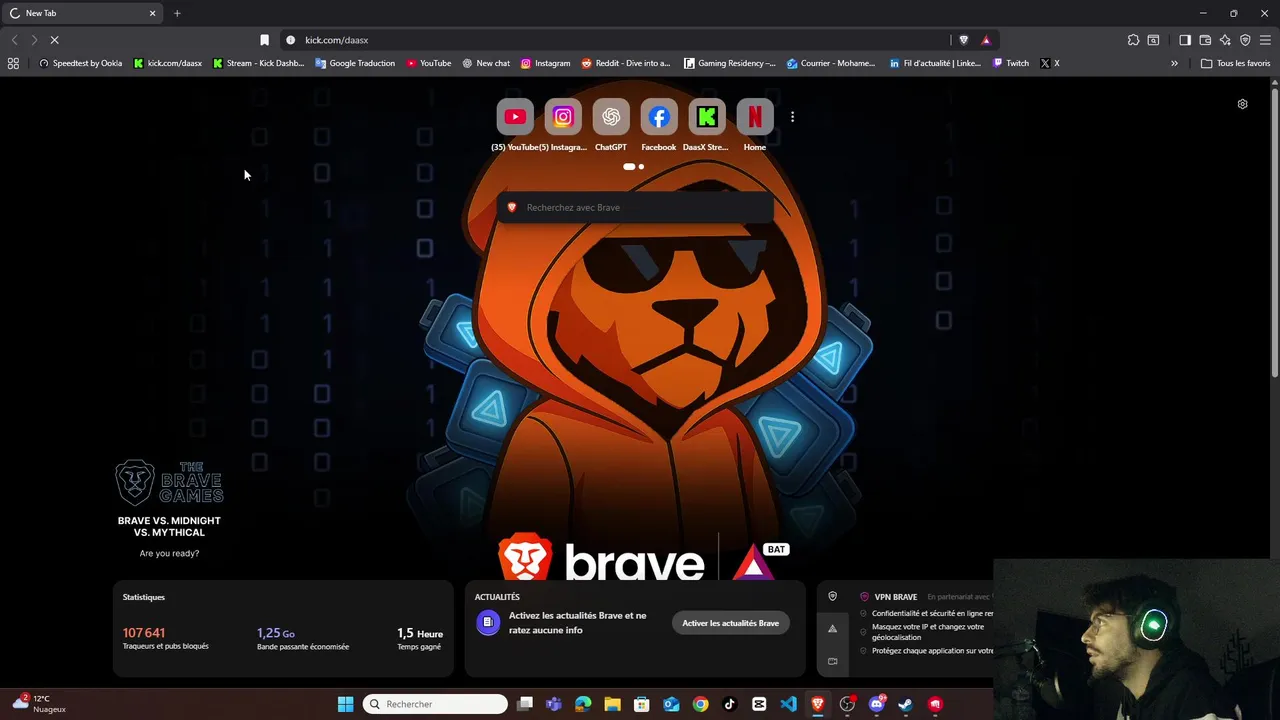This screenshot has width=1280, height=720.
Task: Open Brave VPN toolbar button
Action: 1245,40
